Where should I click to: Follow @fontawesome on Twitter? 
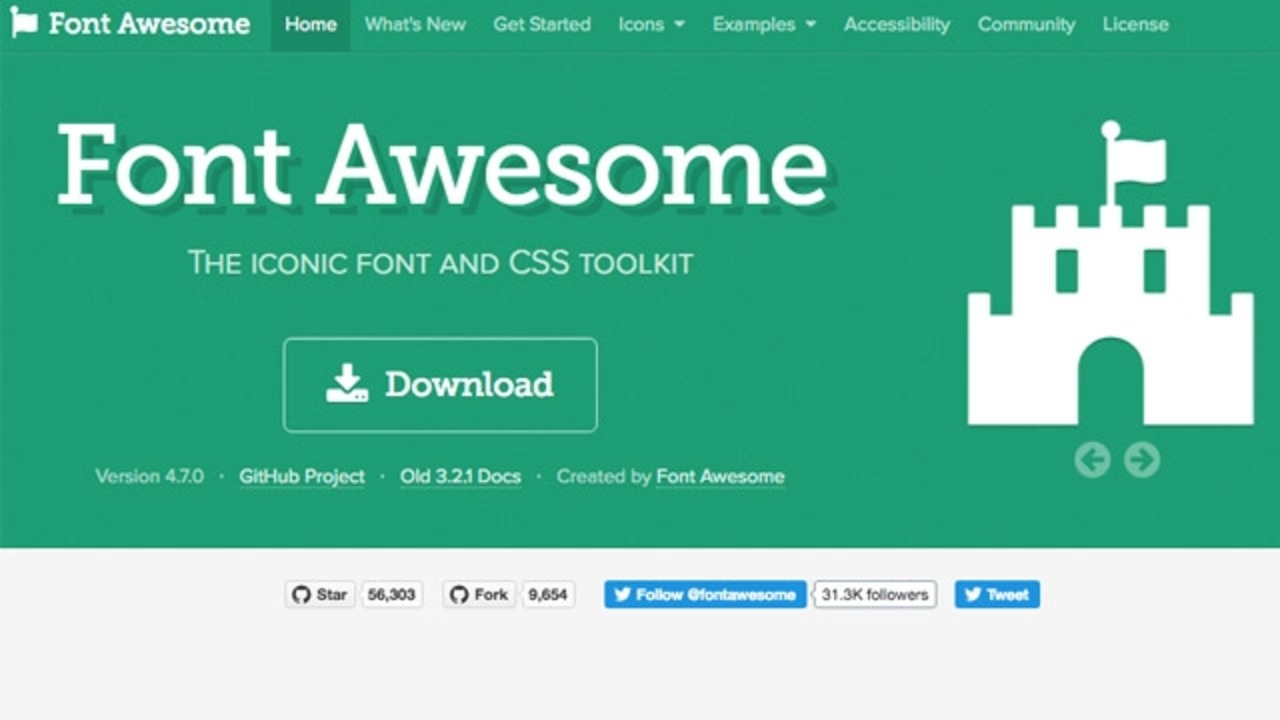[705, 595]
